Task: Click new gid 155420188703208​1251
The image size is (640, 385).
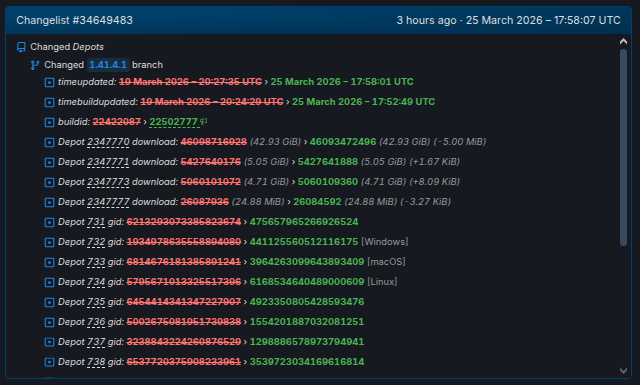Action: click(x=307, y=322)
